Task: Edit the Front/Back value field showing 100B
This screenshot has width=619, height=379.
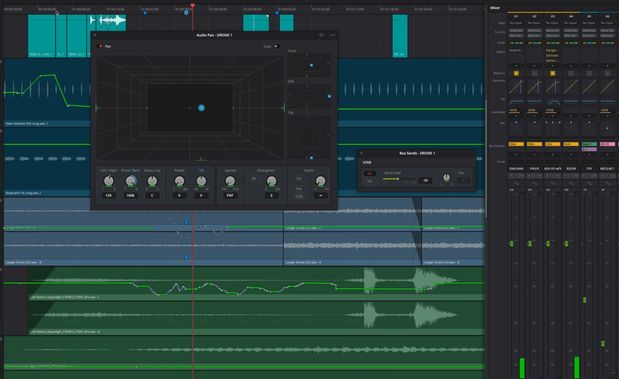Action: (131, 195)
